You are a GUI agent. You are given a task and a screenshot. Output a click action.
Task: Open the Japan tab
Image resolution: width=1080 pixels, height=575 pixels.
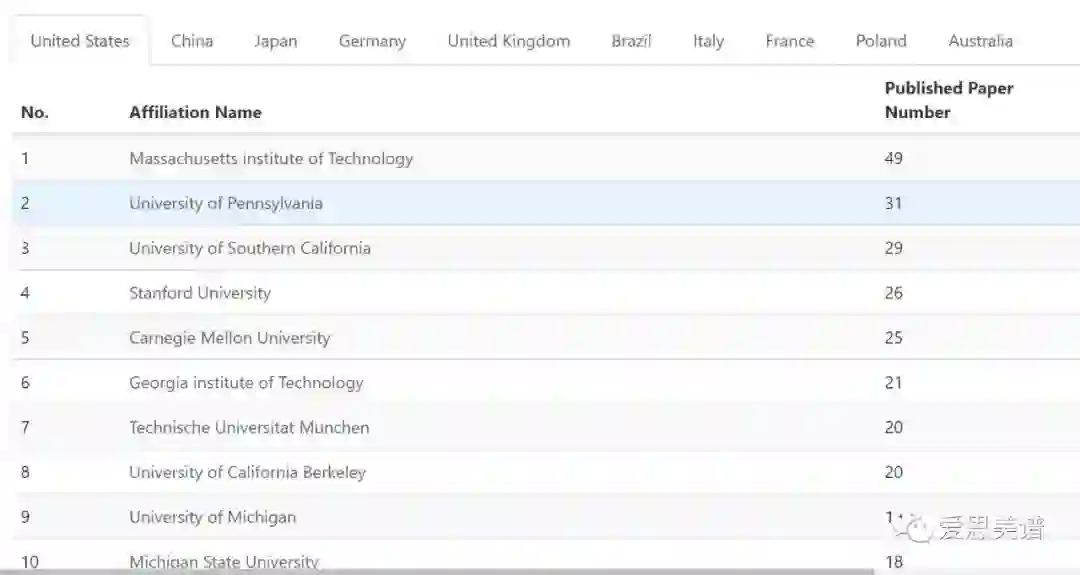(x=275, y=41)
